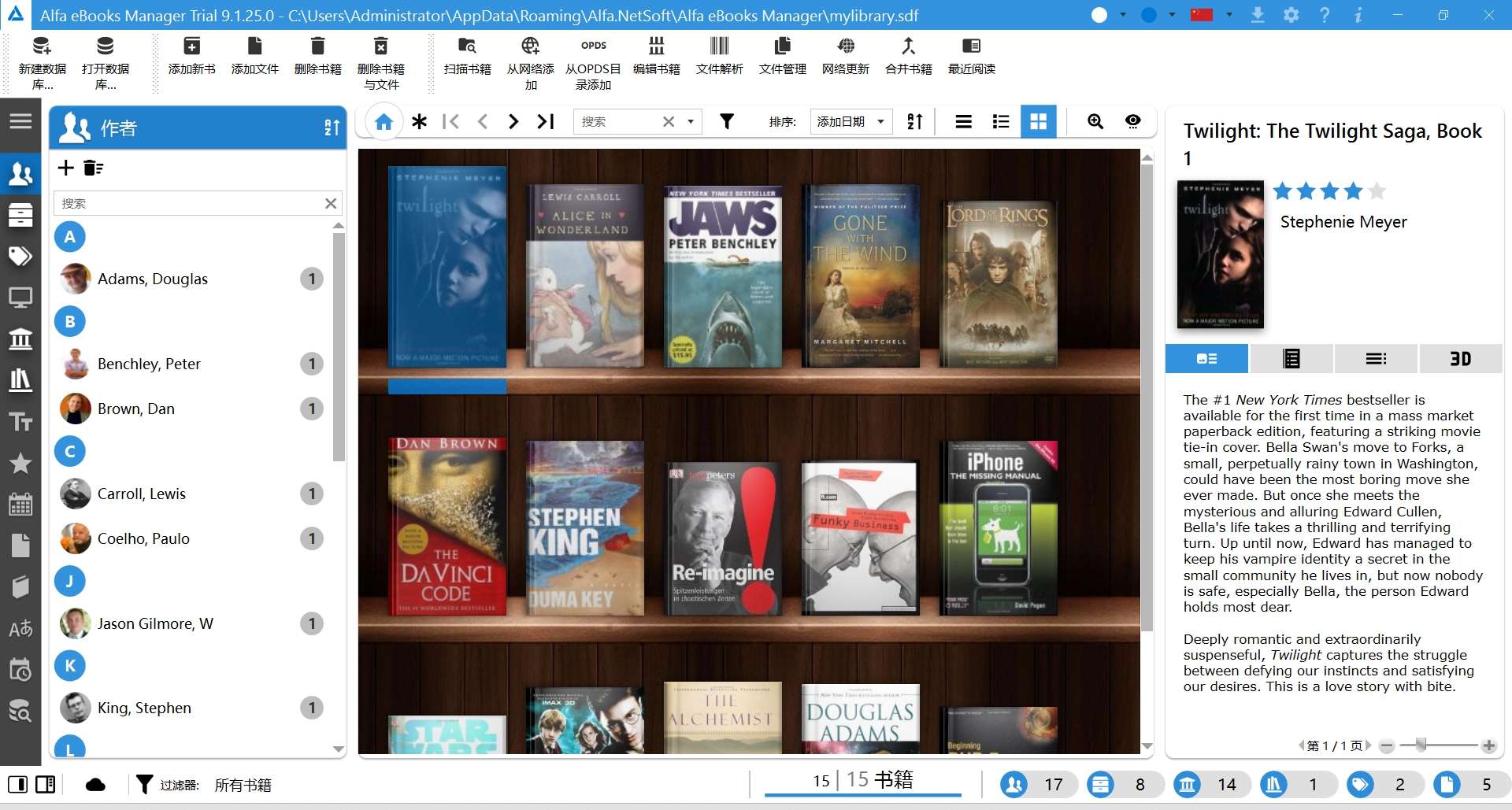Rate the book five stars
The height and width of the screenshot is (810, 1512).
click(x=1377, y=191)
